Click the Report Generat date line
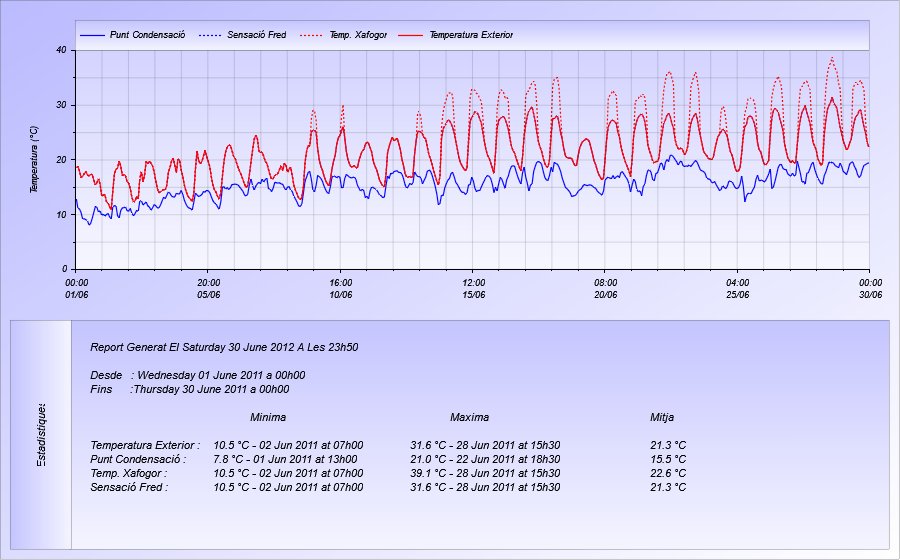Screen dimensions: 900x560 tap(224, 348)
